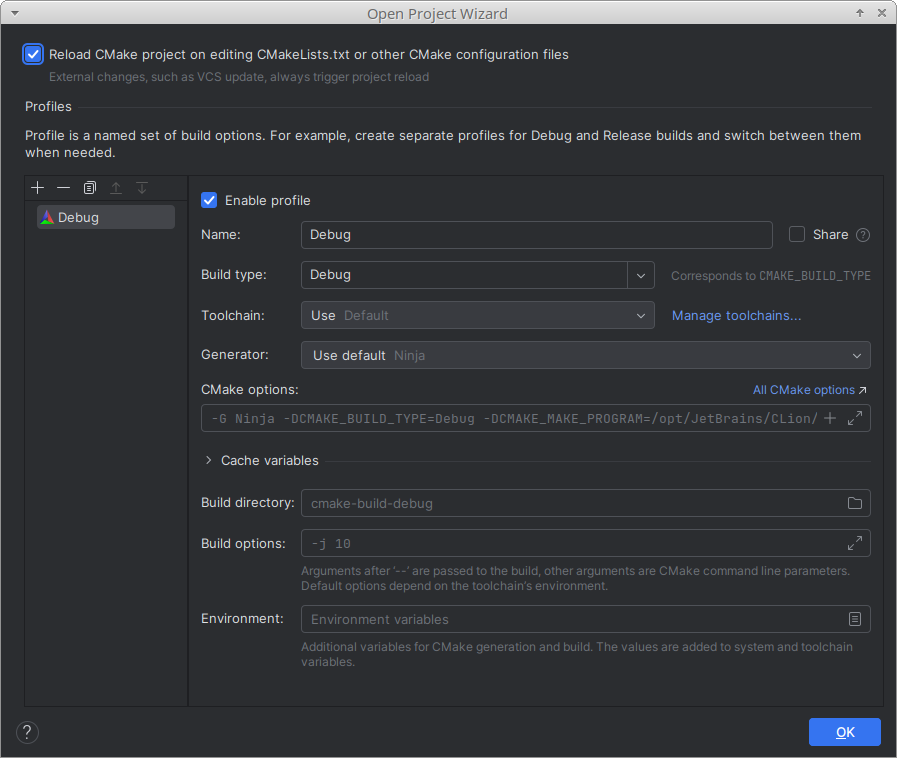Click the OK button
This screenshot has height=758, width=897.
844,732
